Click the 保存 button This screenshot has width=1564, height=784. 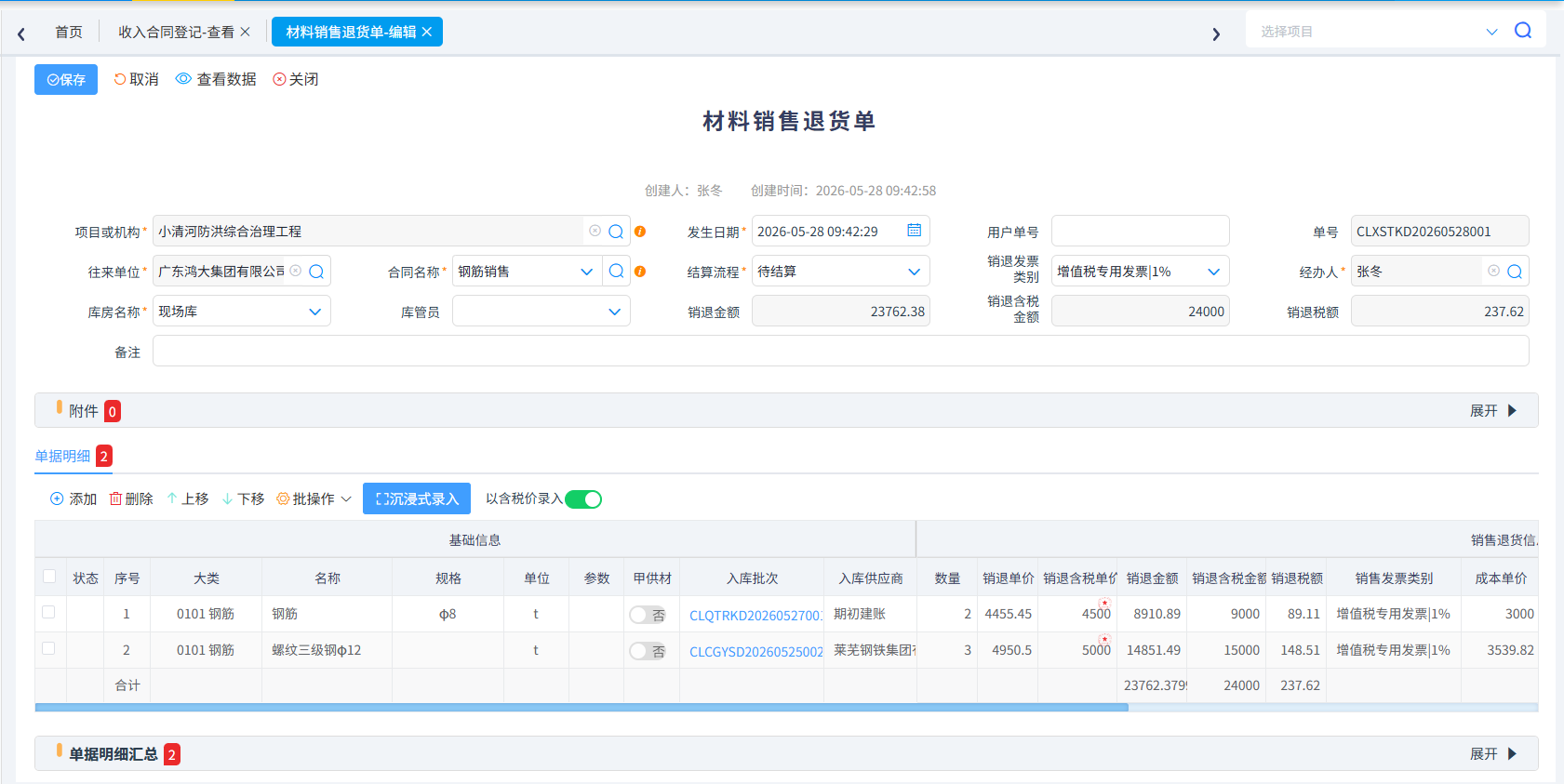tap(66, 80)
